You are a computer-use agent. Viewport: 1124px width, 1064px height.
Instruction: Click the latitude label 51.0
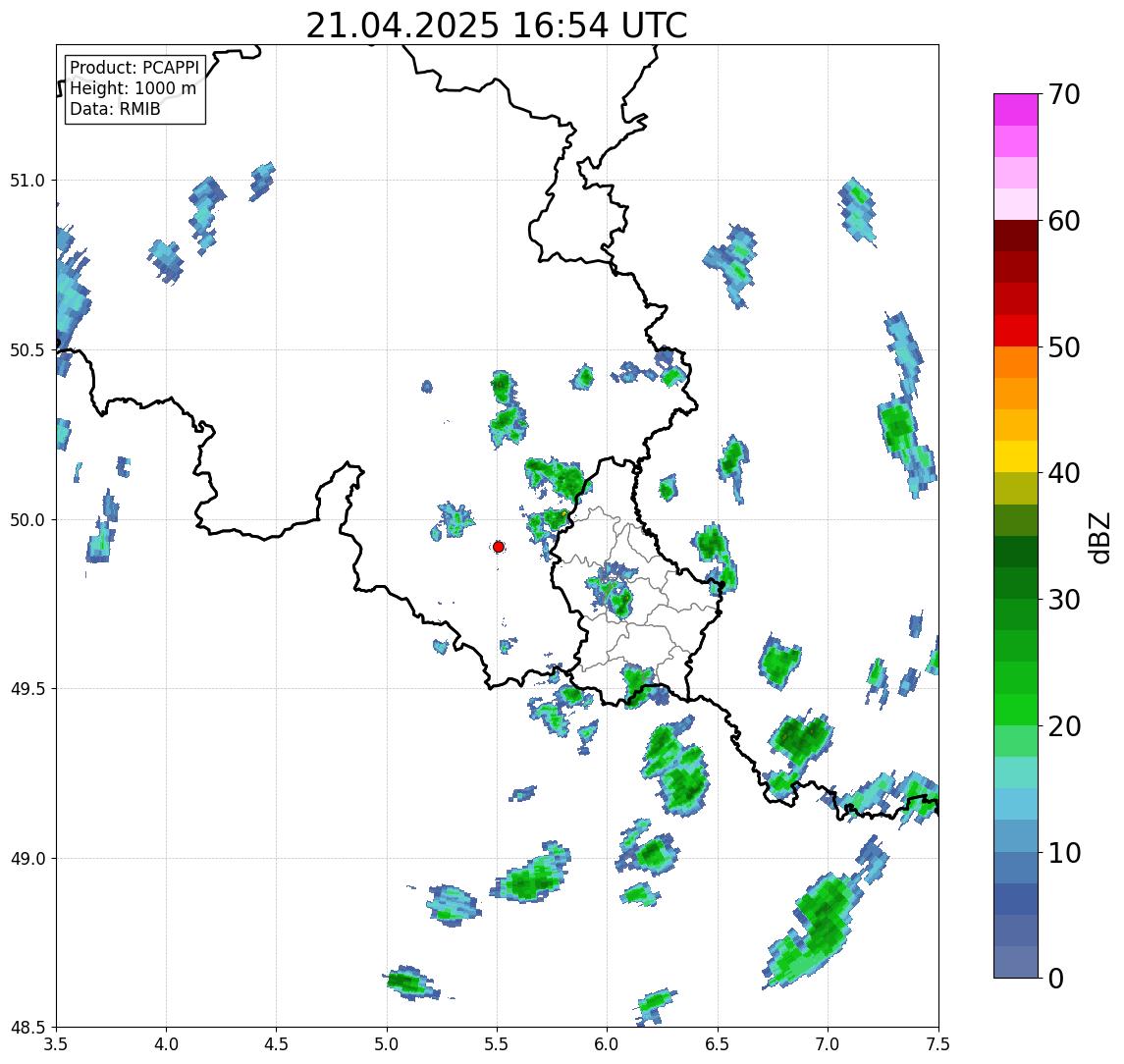tap(27, 181)
